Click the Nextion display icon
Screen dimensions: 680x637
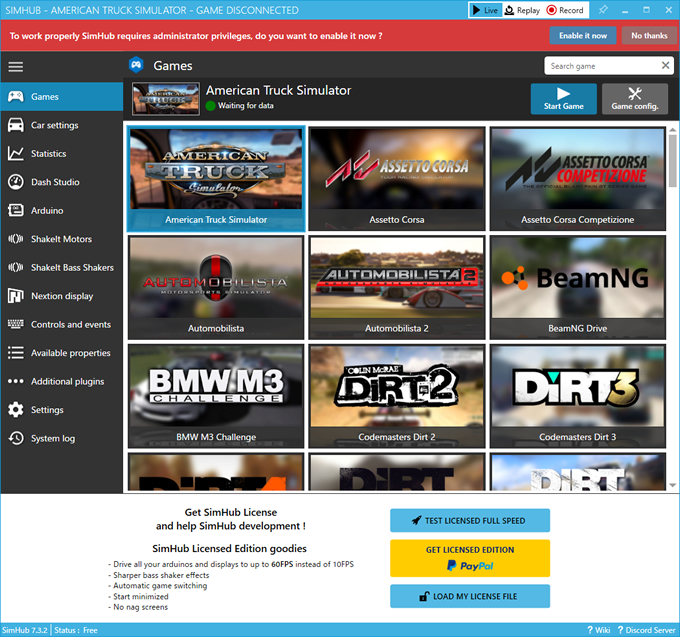[x=16, y=296]
